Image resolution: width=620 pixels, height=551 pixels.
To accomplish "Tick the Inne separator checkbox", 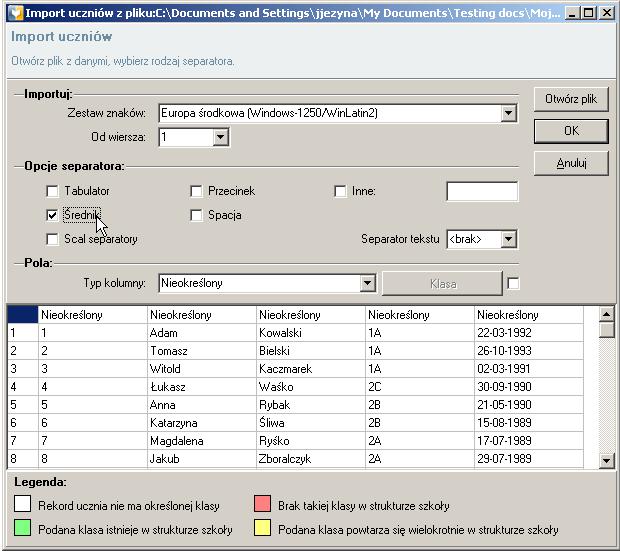I will pos(340,191).
